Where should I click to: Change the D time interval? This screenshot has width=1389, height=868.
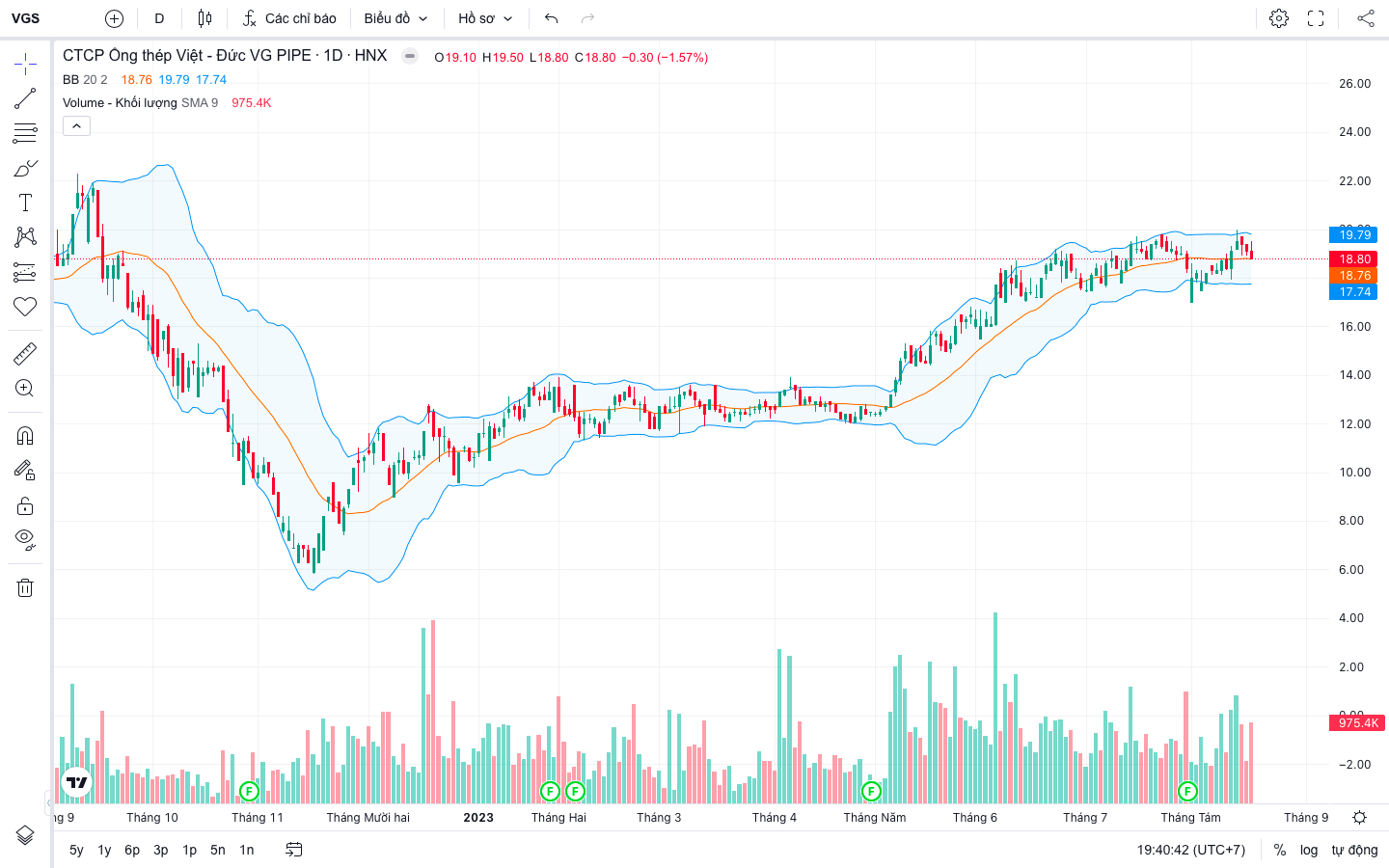coord(159,18)
